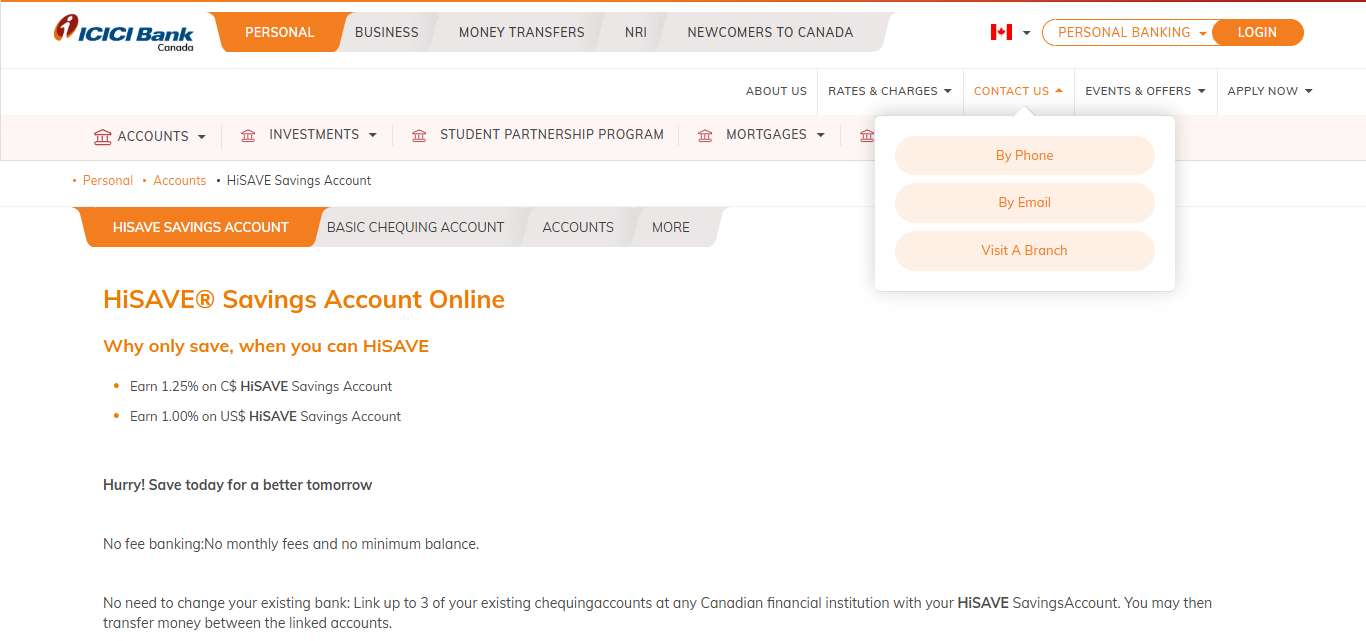Collapse the Contact Us menu

point(1018,91)
